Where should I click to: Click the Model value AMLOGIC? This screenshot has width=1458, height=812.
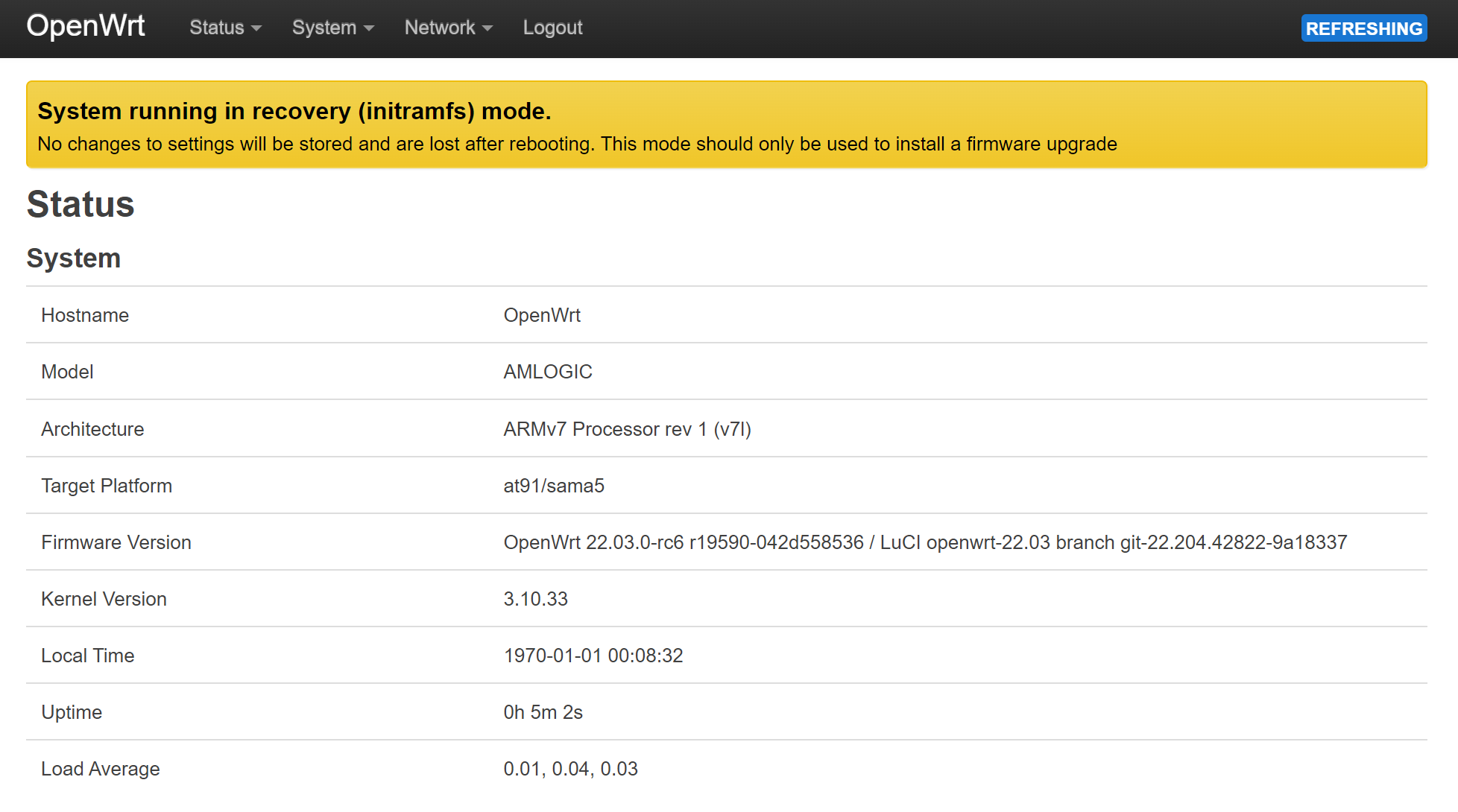coord(547,372)
